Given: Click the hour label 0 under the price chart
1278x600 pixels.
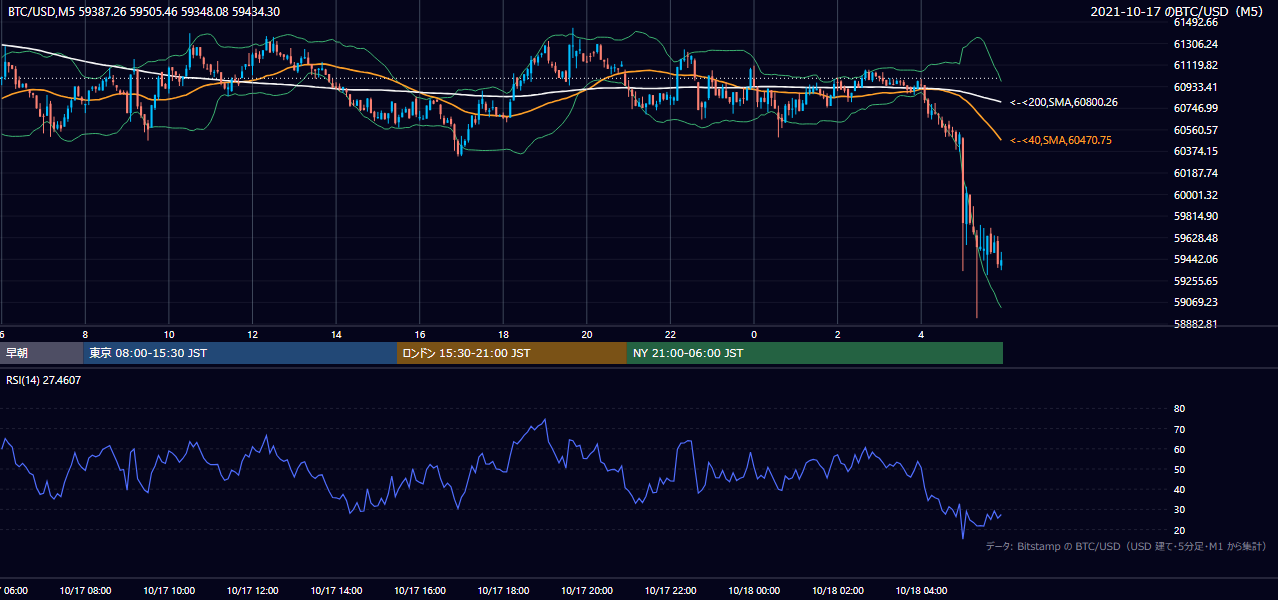Looking at the screenshot, I should [x=754, y=334].
